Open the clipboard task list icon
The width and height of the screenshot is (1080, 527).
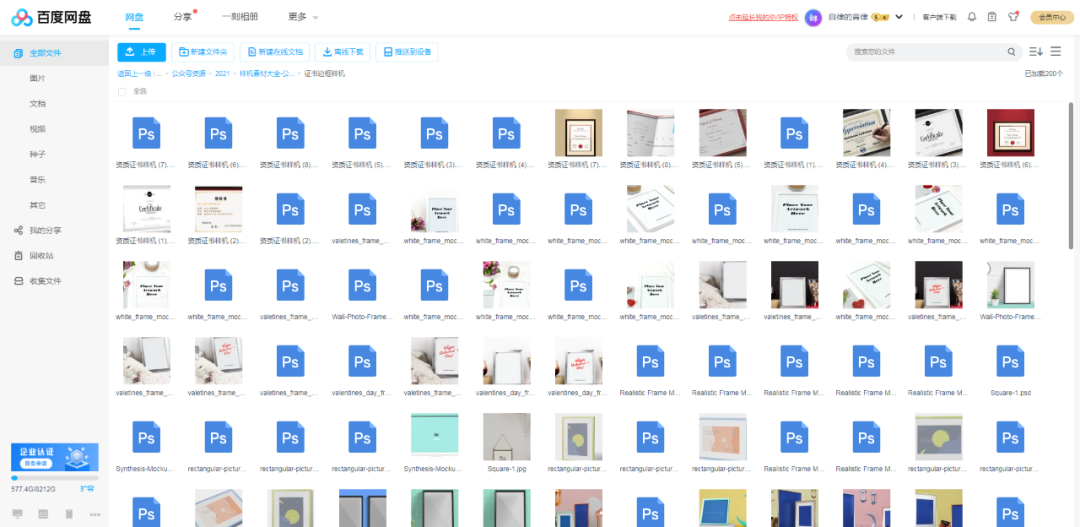point(992,17)
